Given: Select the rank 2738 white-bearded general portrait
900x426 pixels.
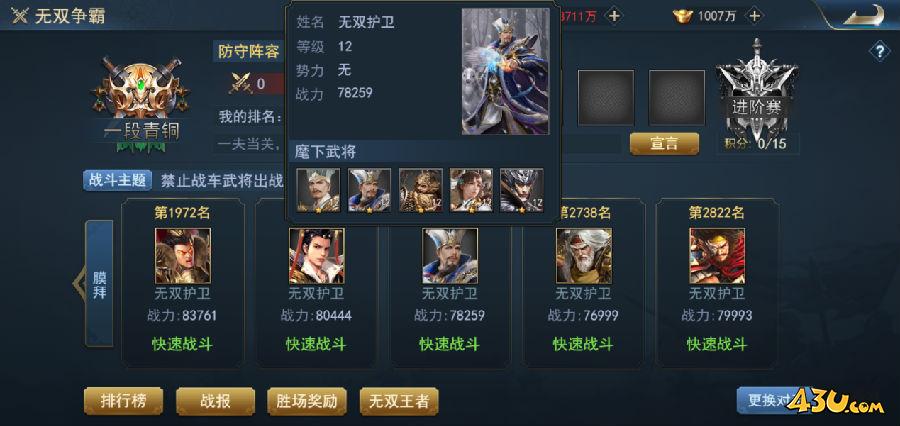Looking at the screenshot, I should point(584,255).
